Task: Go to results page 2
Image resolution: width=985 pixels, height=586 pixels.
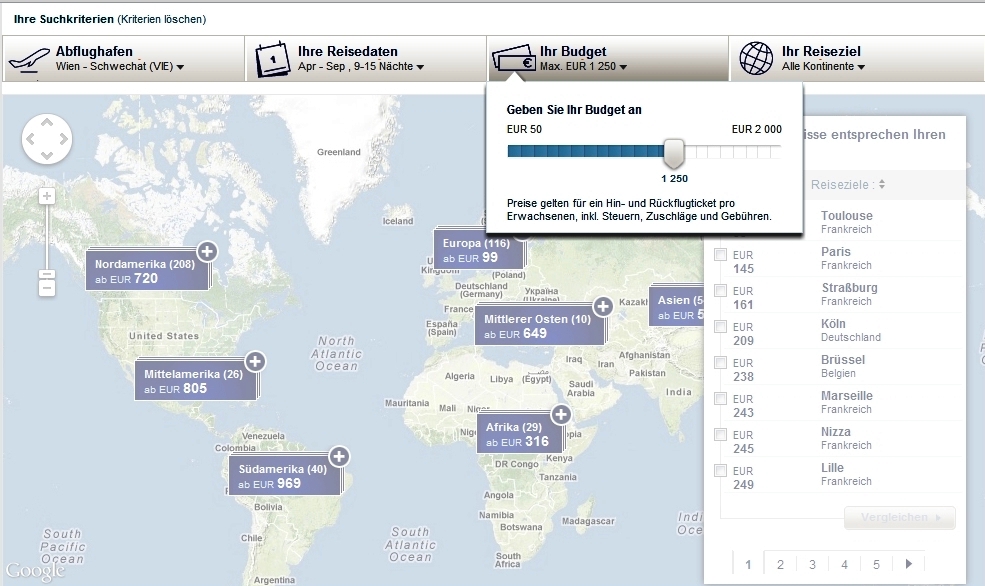Action: tap(780, 564)
